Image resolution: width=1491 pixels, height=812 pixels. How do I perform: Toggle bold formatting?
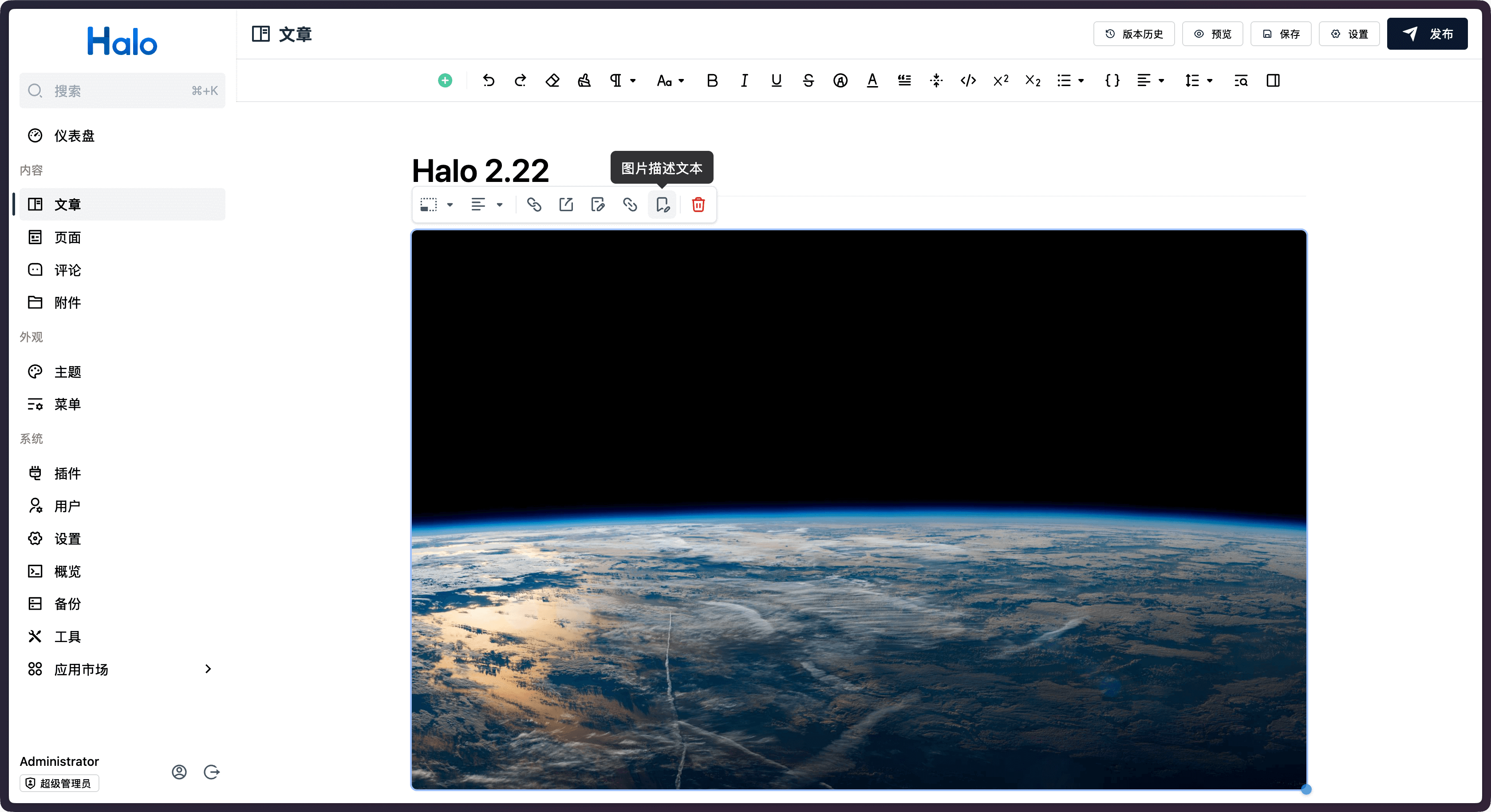click(x=712, y=80)
